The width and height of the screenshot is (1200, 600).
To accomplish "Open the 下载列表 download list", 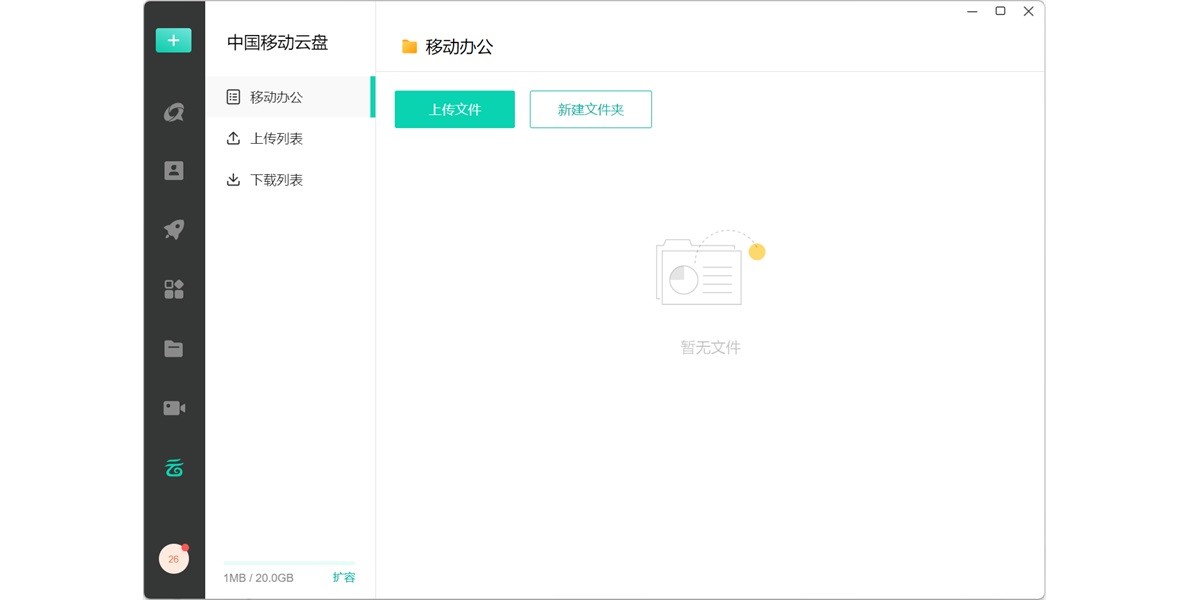I will 276,180.
